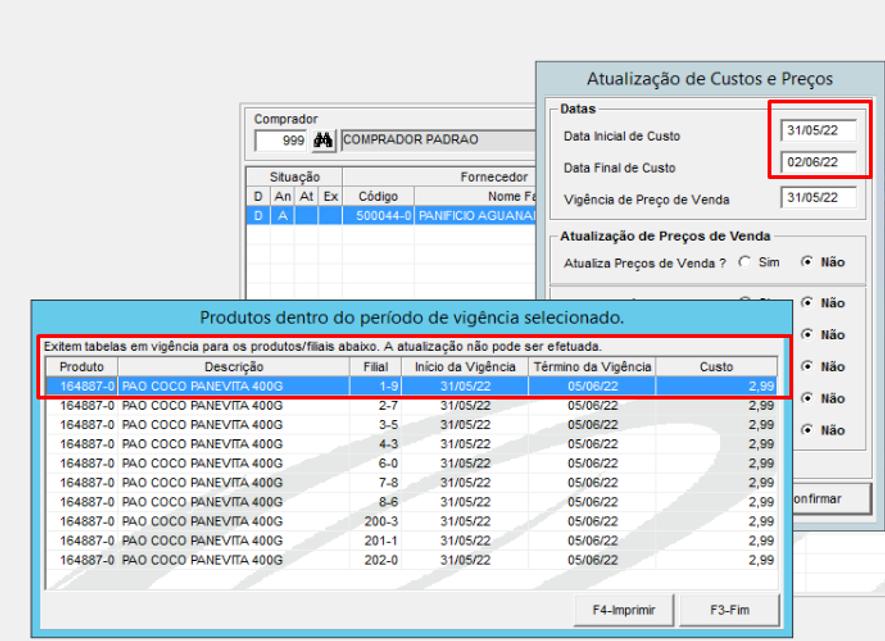885x641 pixels.
Task: Click the At column header under Situação
Action: [x=306, y=196]
